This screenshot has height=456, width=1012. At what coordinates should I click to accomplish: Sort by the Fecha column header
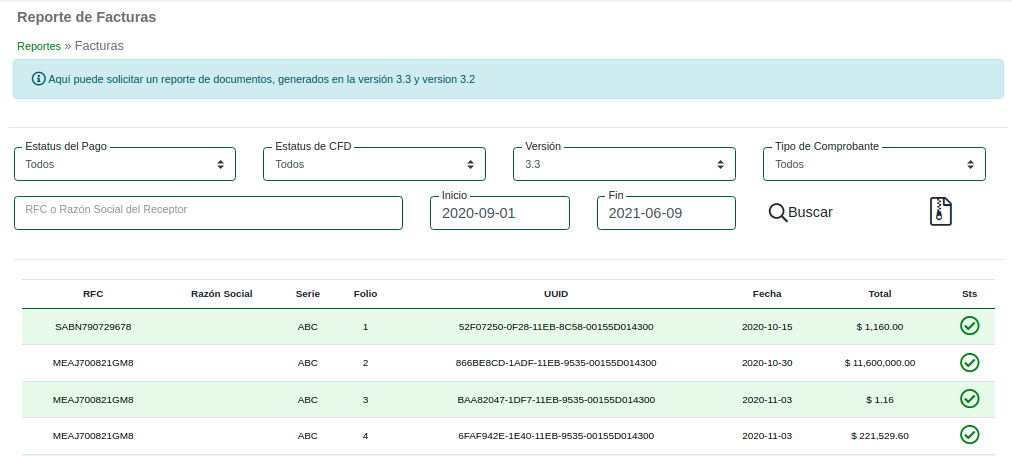click(767, 294)
